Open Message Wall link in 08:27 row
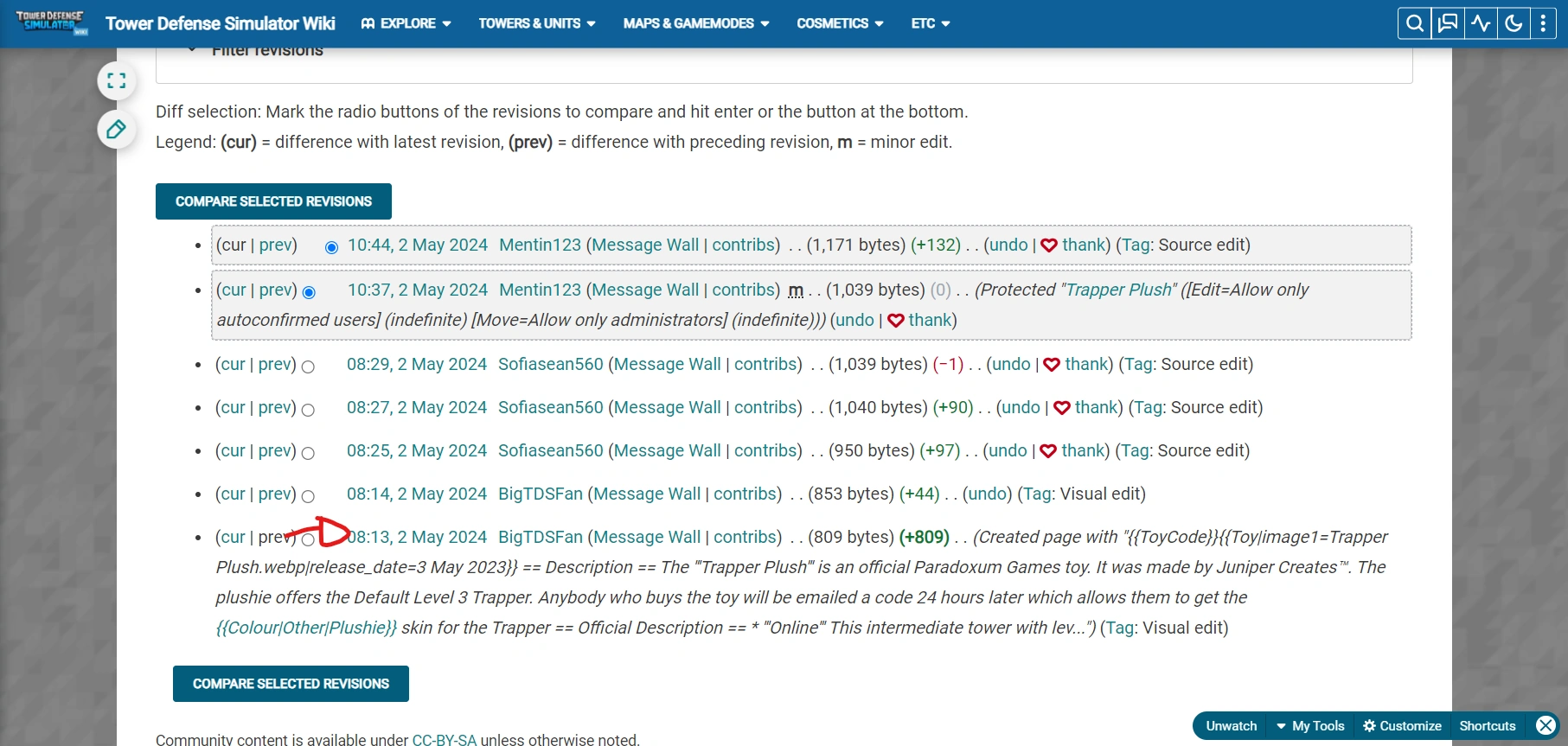This screenshot has height=746, width=1568. tap(668, 408)
